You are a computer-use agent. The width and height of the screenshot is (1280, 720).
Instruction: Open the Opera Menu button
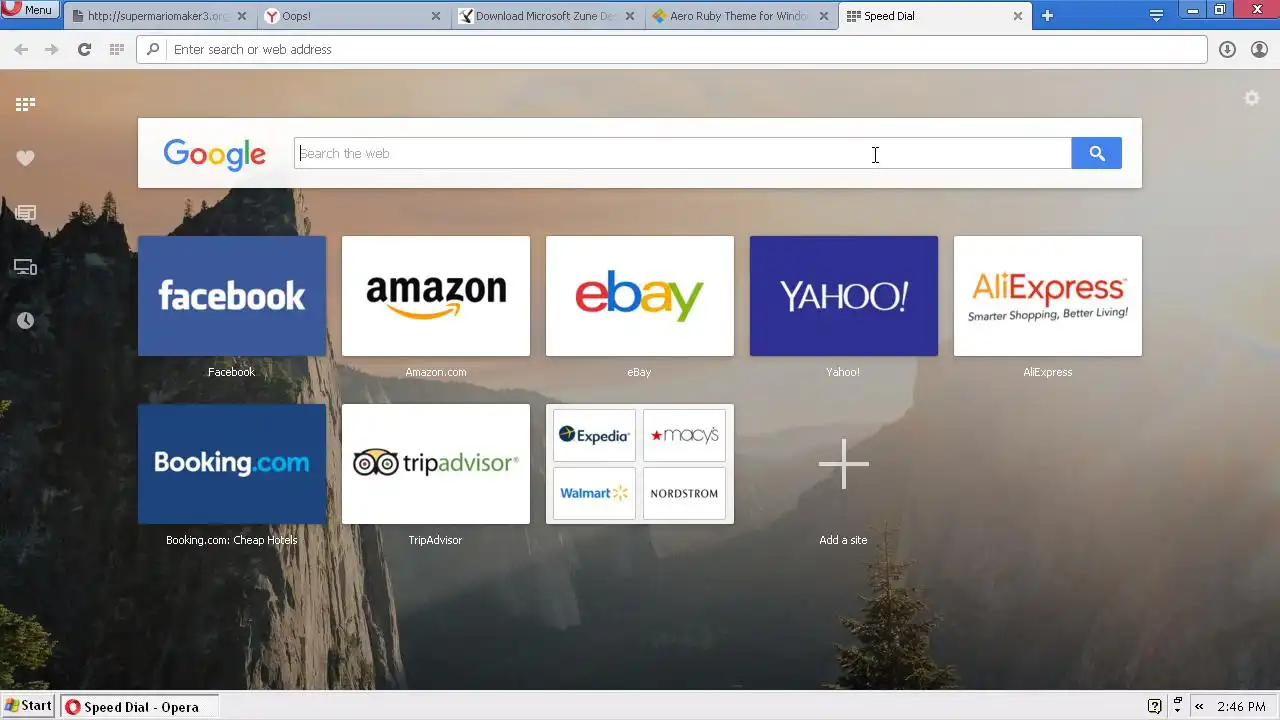click(30, 10)
